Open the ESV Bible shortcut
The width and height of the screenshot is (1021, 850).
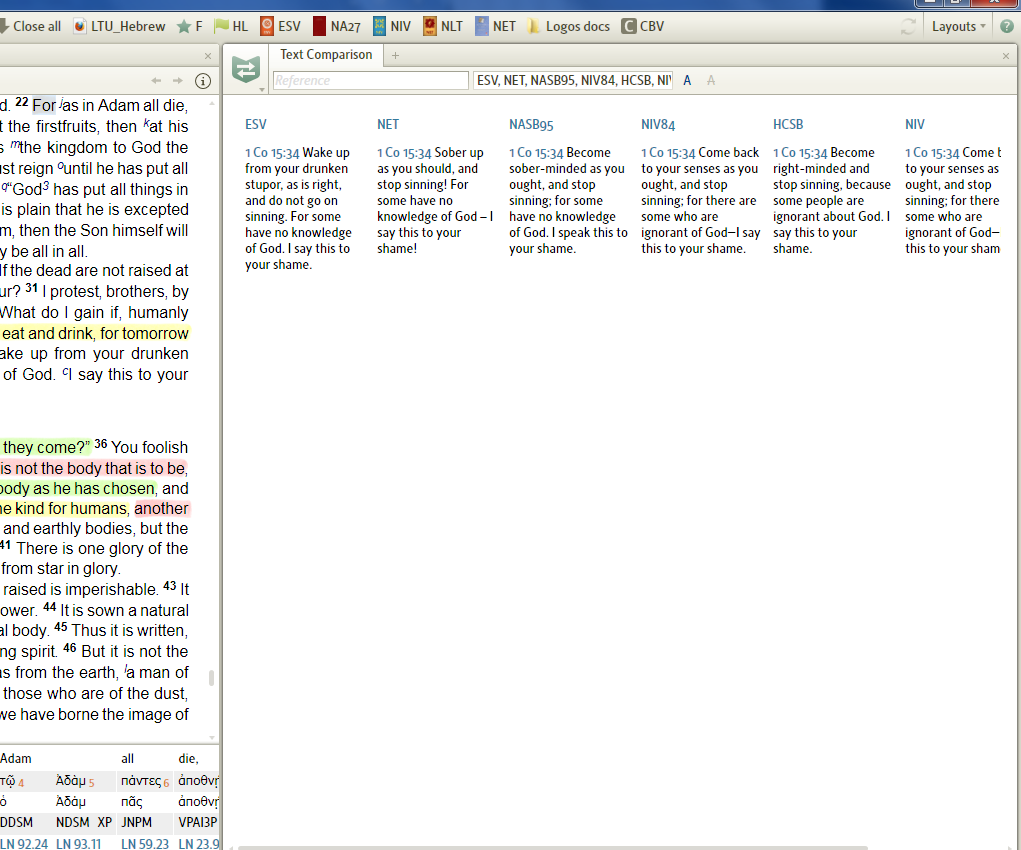click(x=281, y=27)
